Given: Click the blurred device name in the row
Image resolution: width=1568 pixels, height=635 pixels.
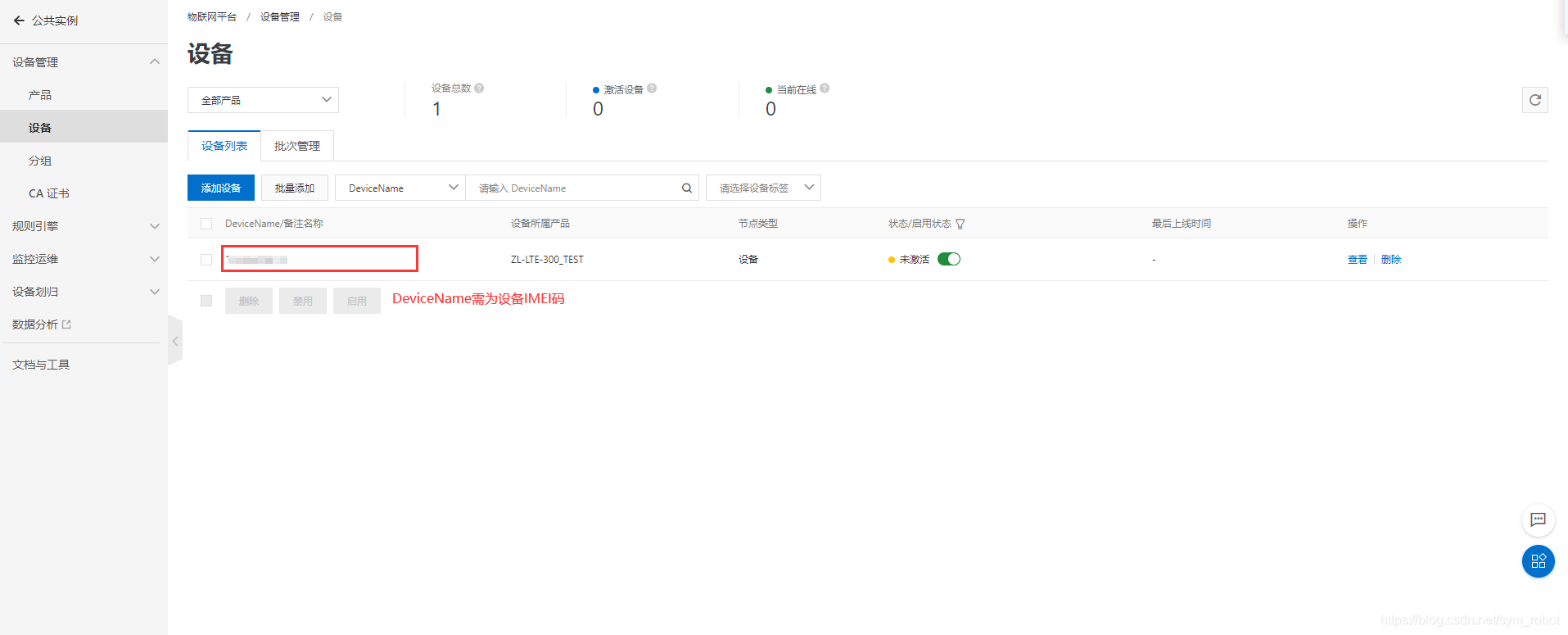Looking at the screenshot, I should point(257,260).
